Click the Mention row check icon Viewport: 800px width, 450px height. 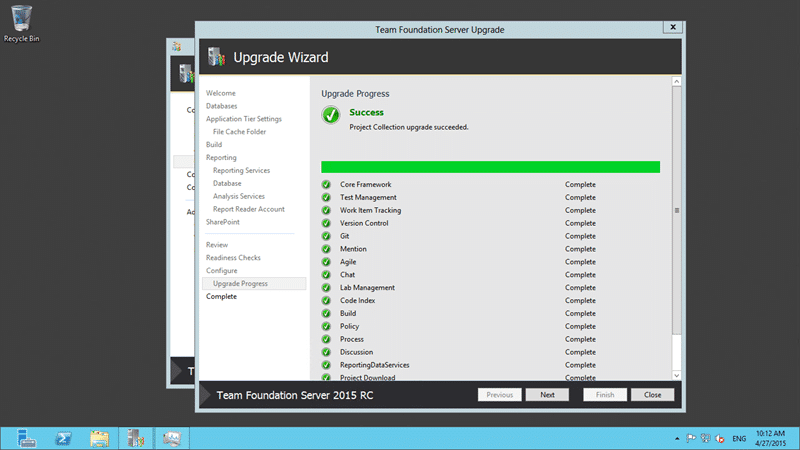pos(326,249)
